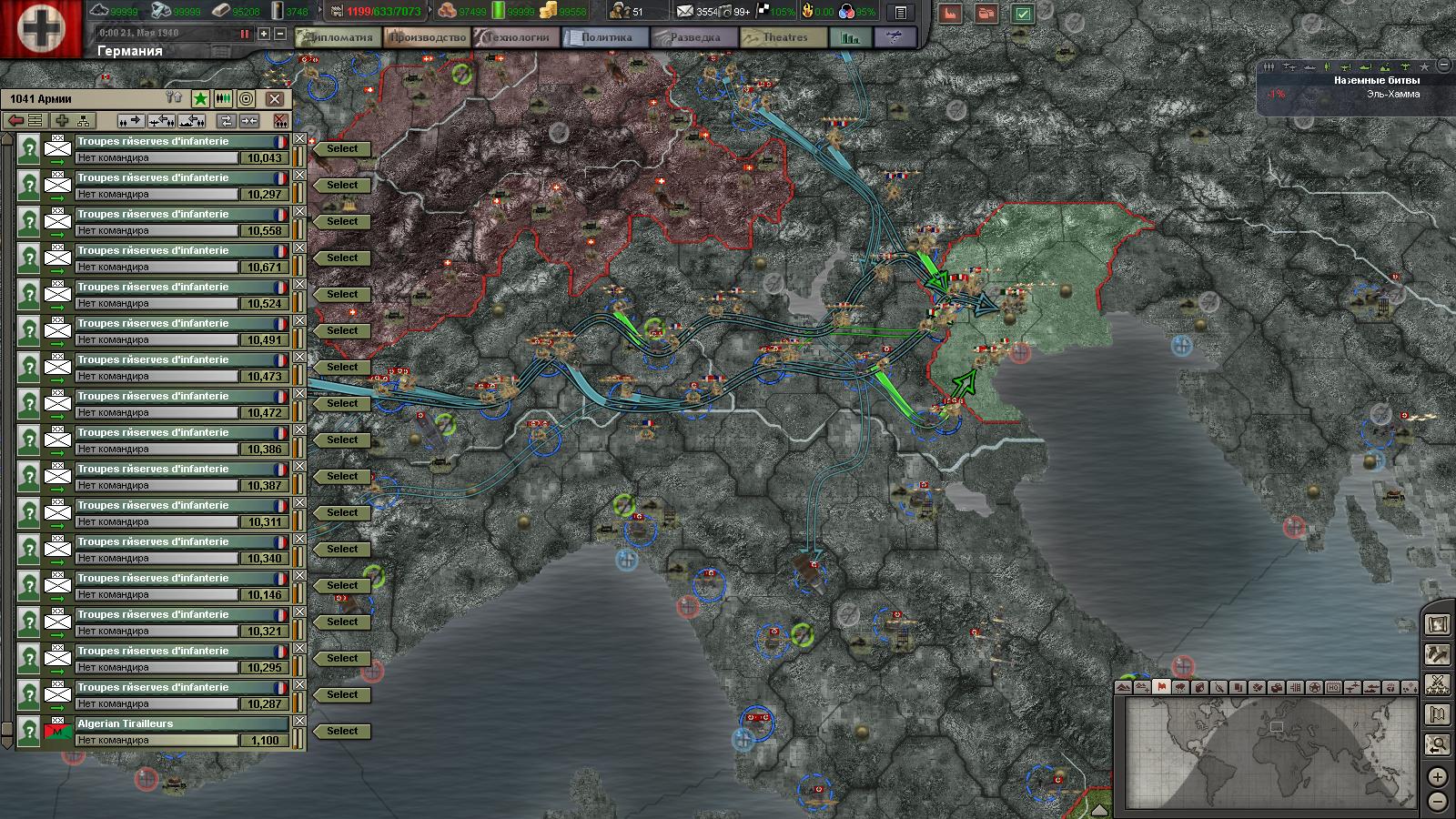1456x819 pixels.
Task: Collapse the land battles panel
Action: coord(1444,66)
